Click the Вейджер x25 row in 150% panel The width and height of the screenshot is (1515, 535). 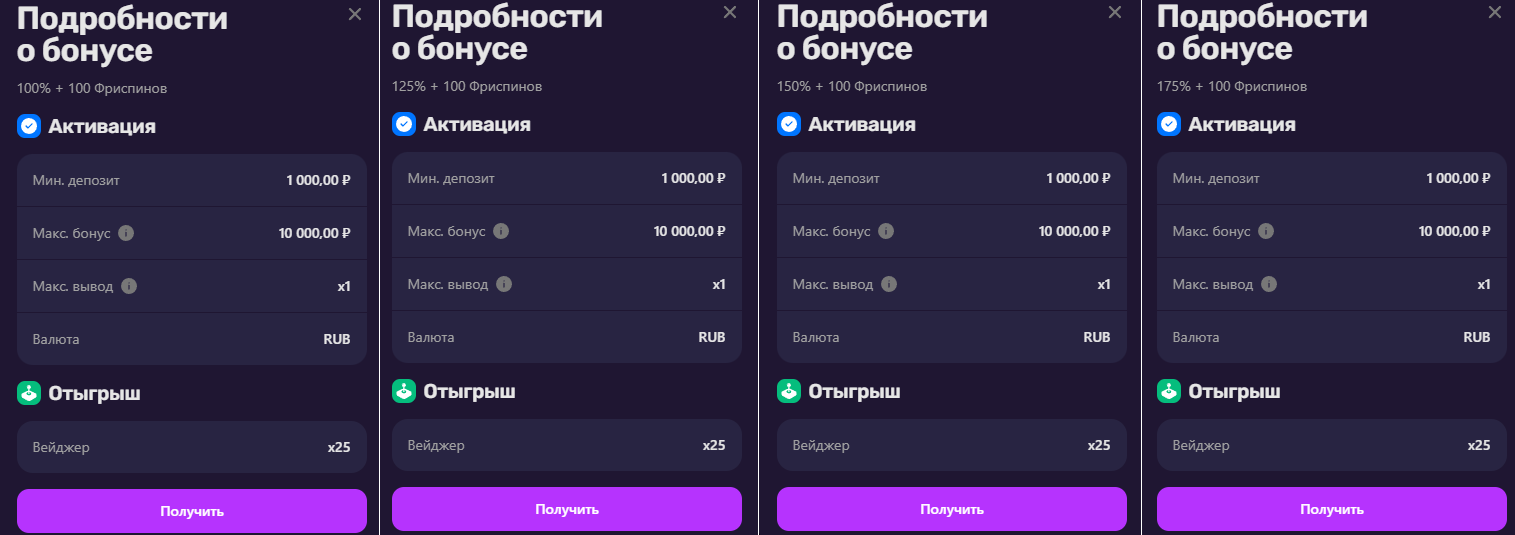951,445
